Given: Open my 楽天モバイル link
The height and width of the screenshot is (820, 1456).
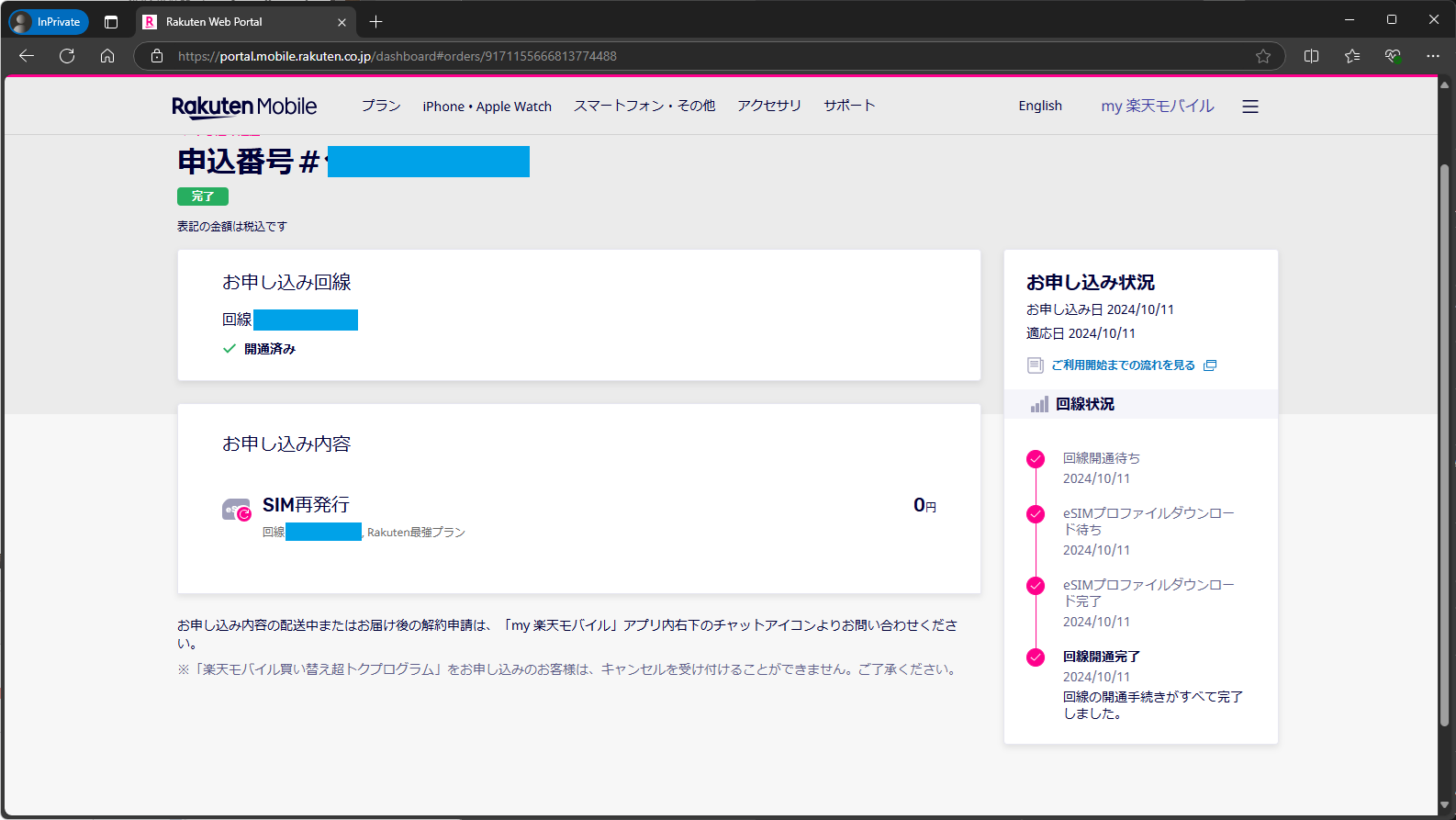Looking at the screenshot, I should tap(1158, 107).
